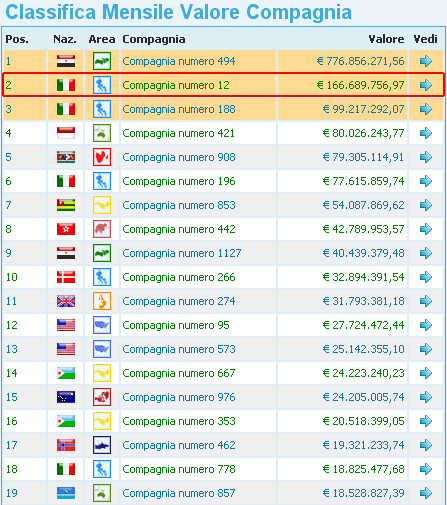Image resolution: width=447 pixels, height=505 pixels.
Task: Click the Valore column header
Action: (x=386, y=39)
